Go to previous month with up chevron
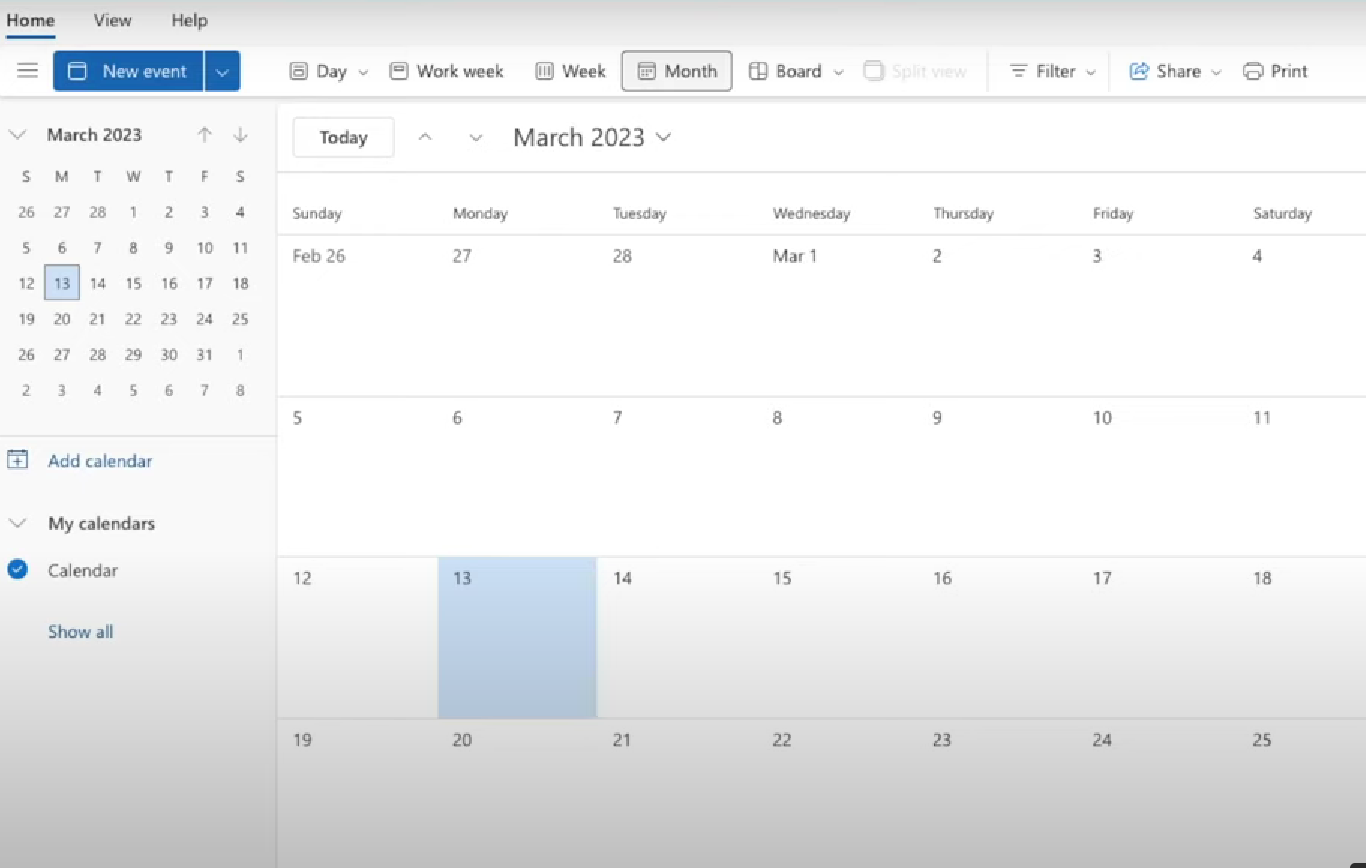 pos(425,137)
